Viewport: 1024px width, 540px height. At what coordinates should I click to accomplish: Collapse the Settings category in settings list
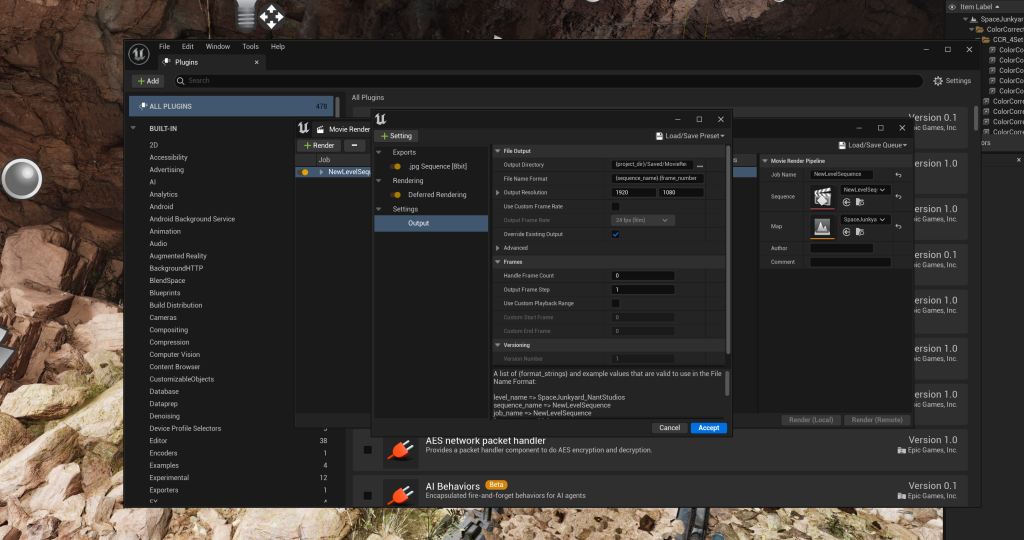(379, 209)
